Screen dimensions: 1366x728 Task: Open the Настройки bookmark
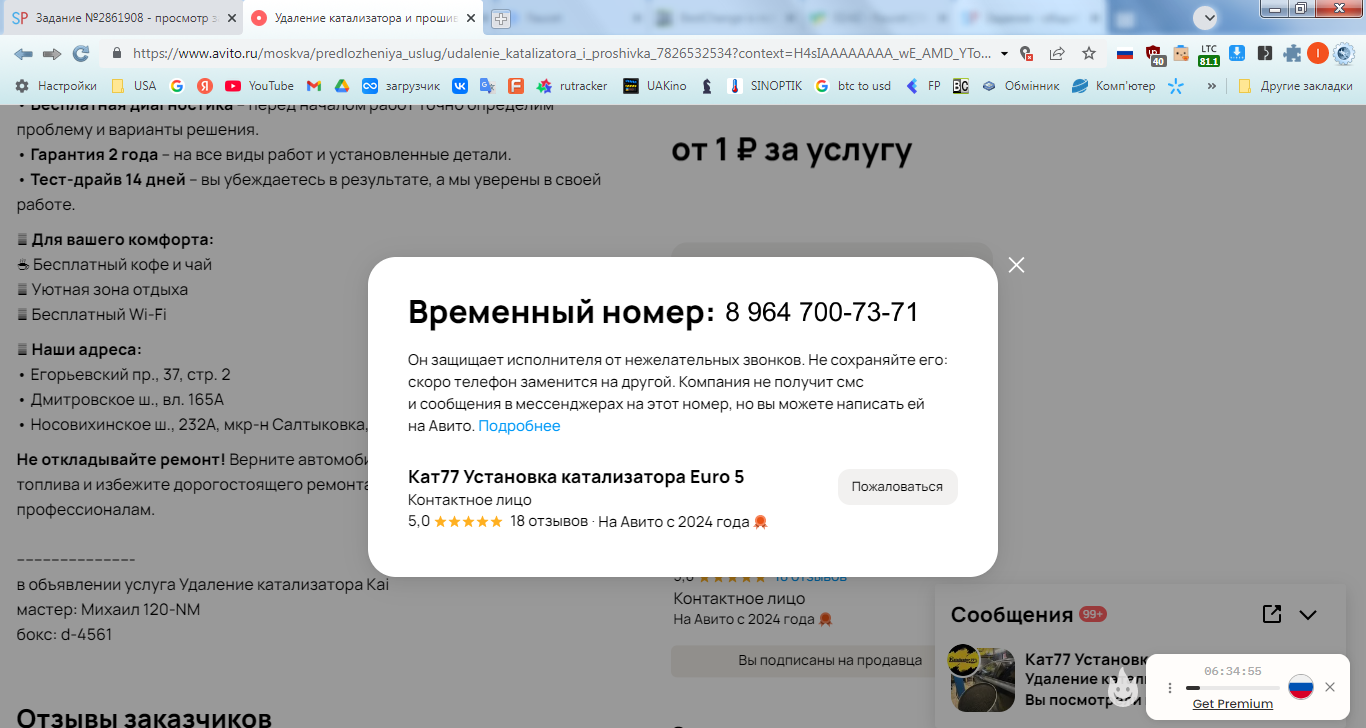coord(55,86)
